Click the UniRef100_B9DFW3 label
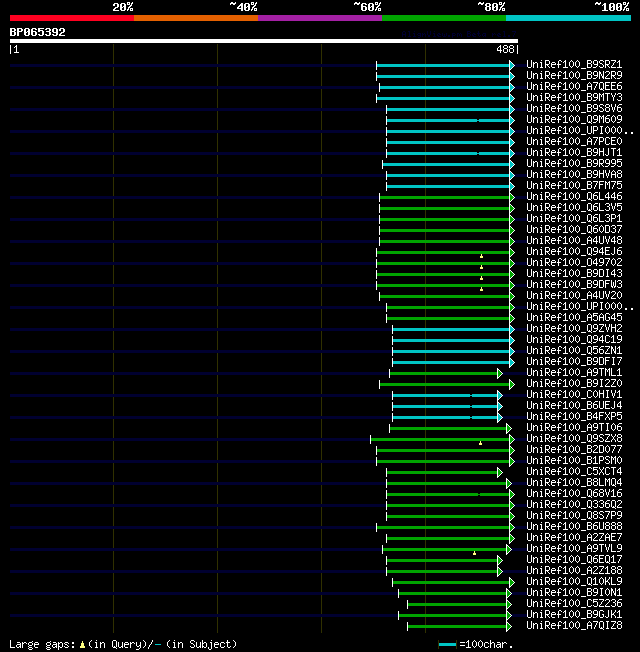 (x=574, y=284)
